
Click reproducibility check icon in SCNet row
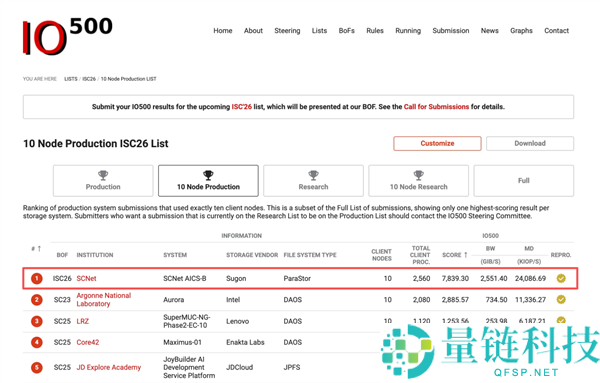click(561, 279)
